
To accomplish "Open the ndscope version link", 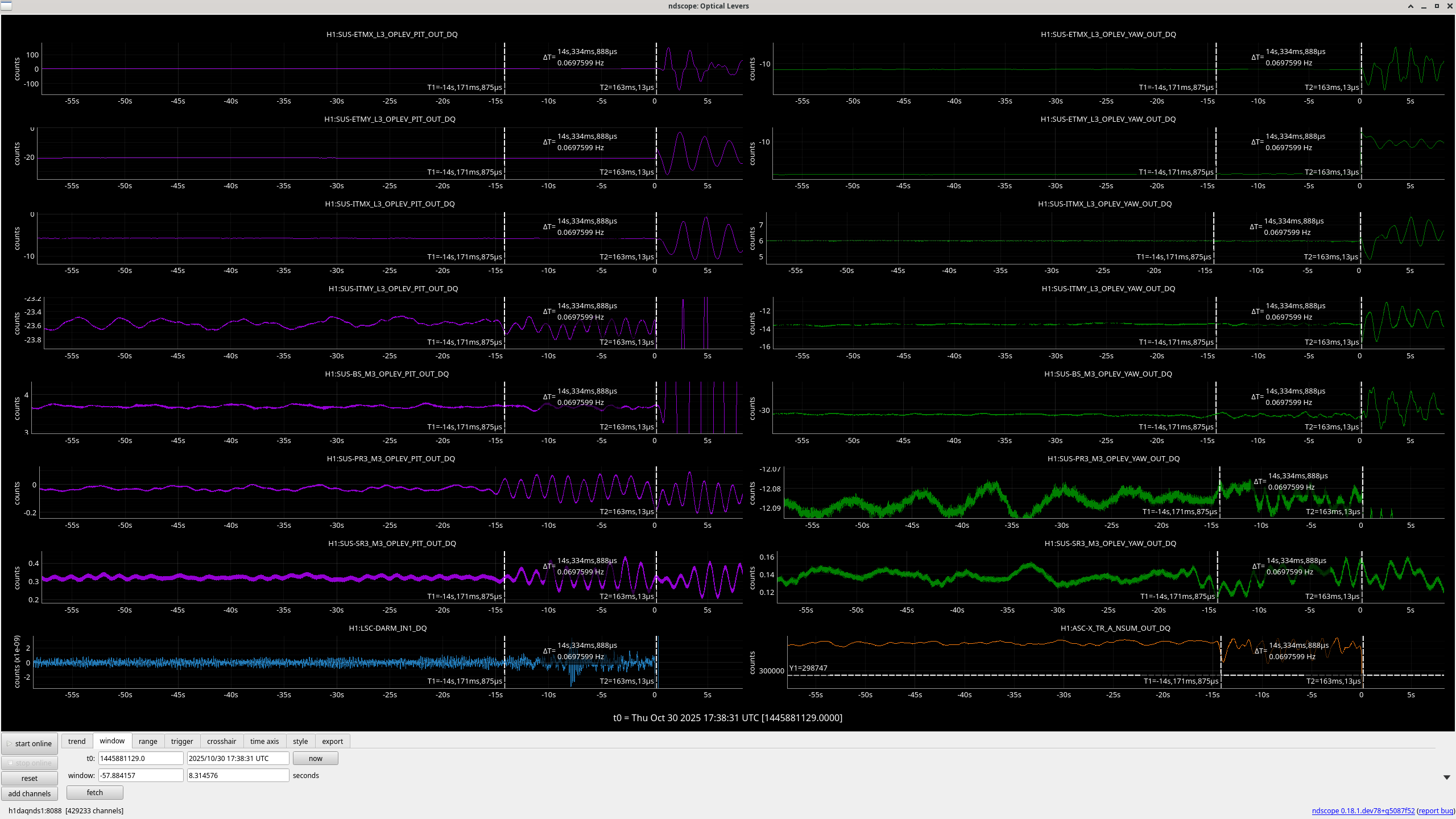I will pyautogui.click(x=1363, y=810).
